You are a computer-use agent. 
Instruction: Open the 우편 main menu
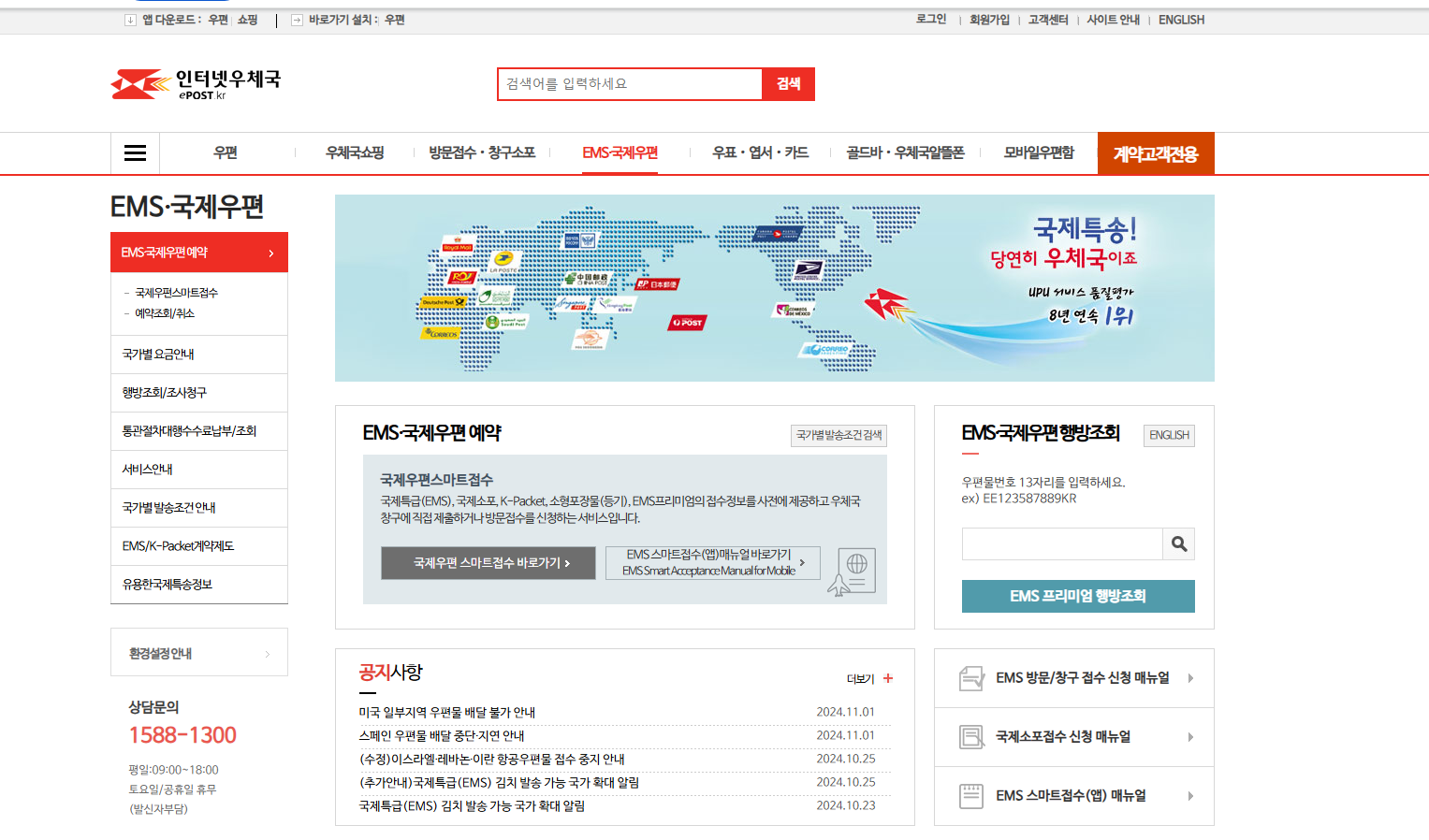(226, 153)
